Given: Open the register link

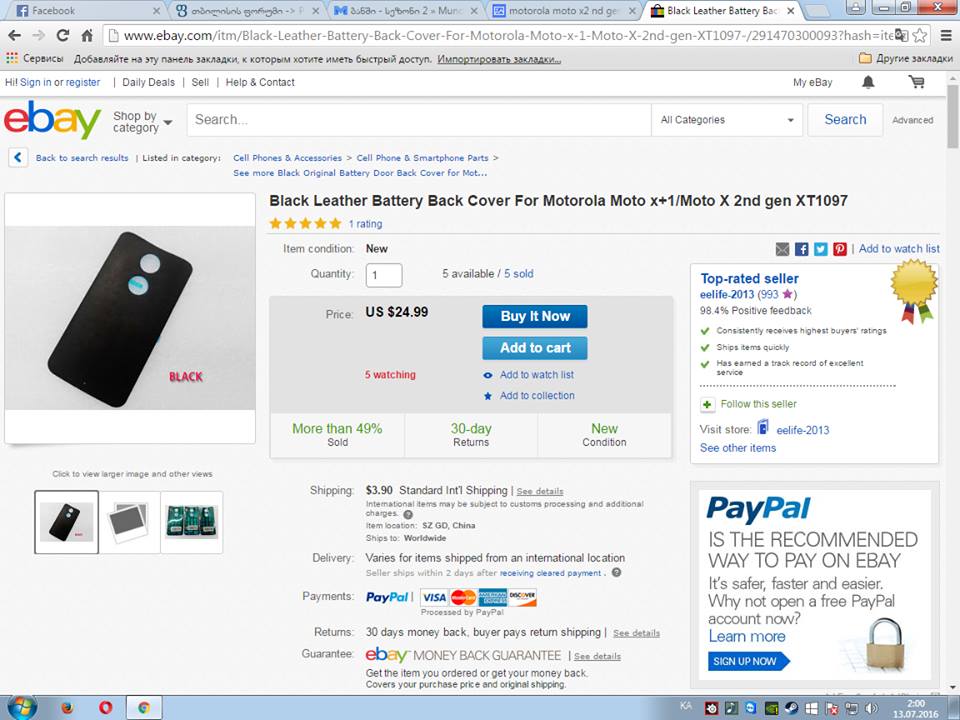Looking at the screenshot, I should [x=83, y=82].
